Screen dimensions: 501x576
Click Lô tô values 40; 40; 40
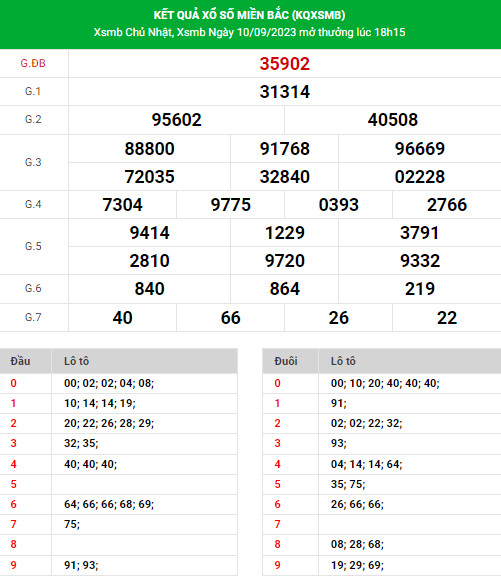tap(90, 464)
